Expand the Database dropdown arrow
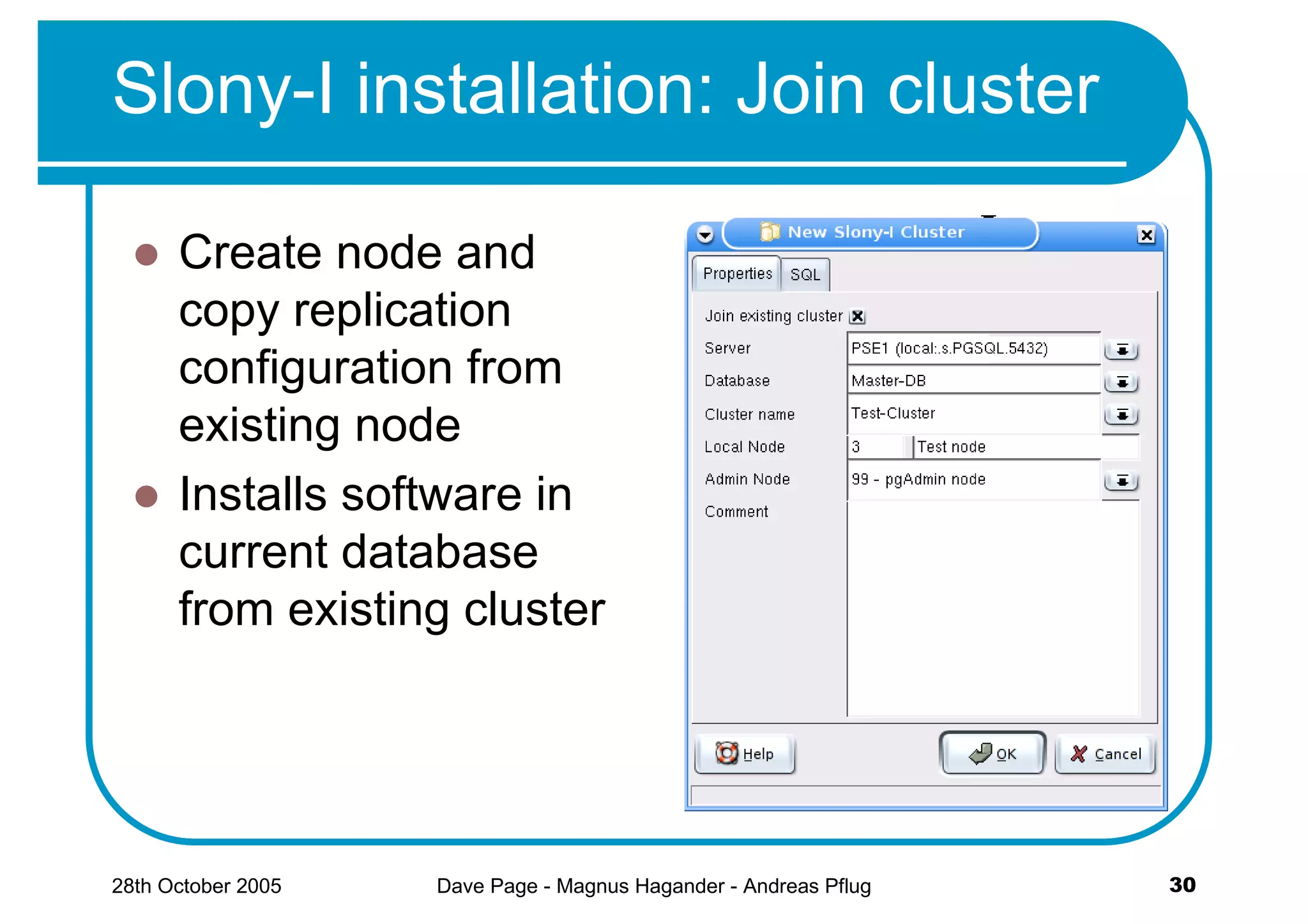The height and width of the screenshot is (924, 1308). pos(1122,382)
